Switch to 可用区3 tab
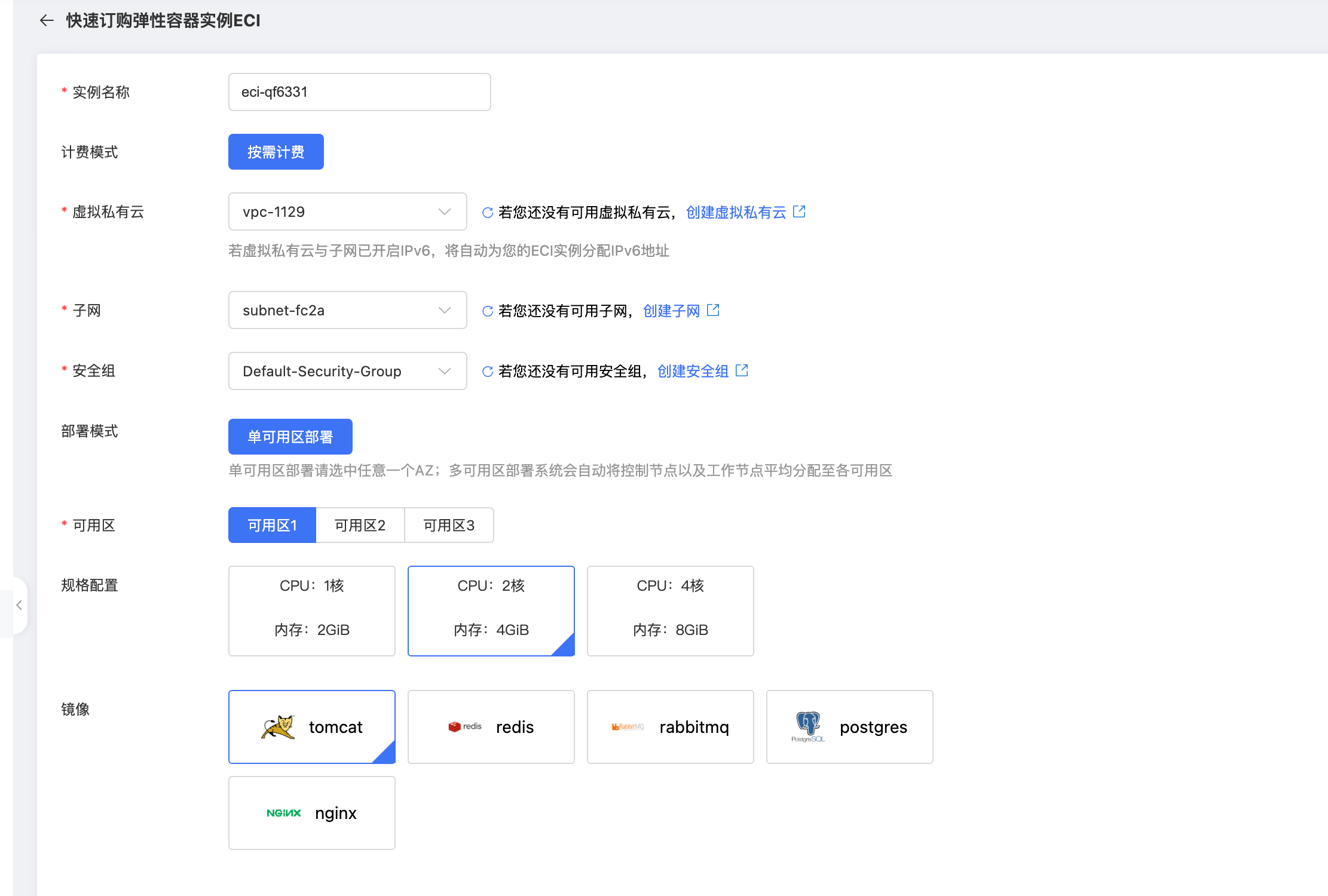The height and width of the screenshot is (896, 1328). click(449, 525)
